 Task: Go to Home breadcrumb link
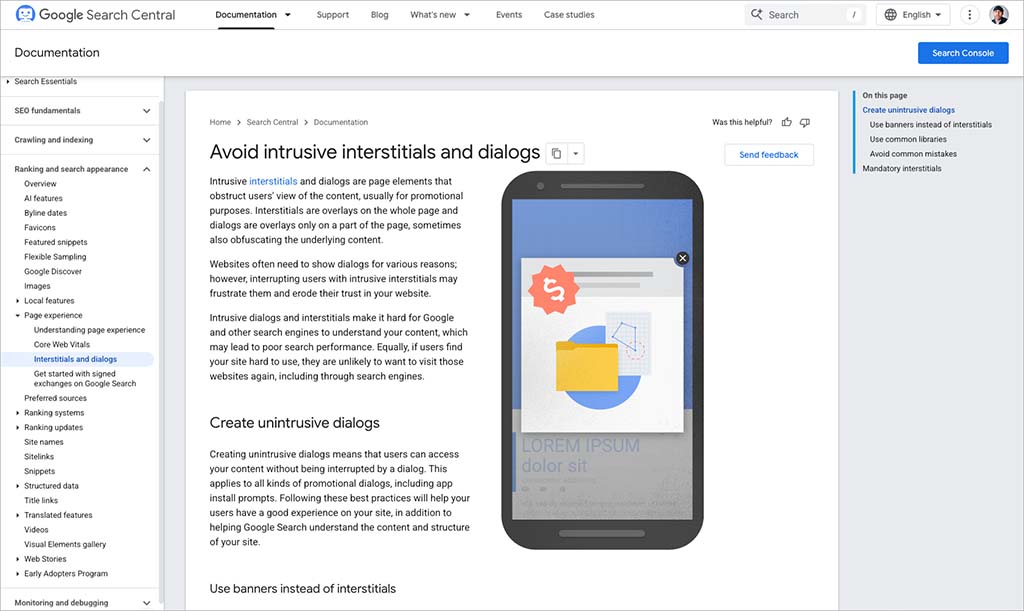pyautogui.click(x=220, y=122)
